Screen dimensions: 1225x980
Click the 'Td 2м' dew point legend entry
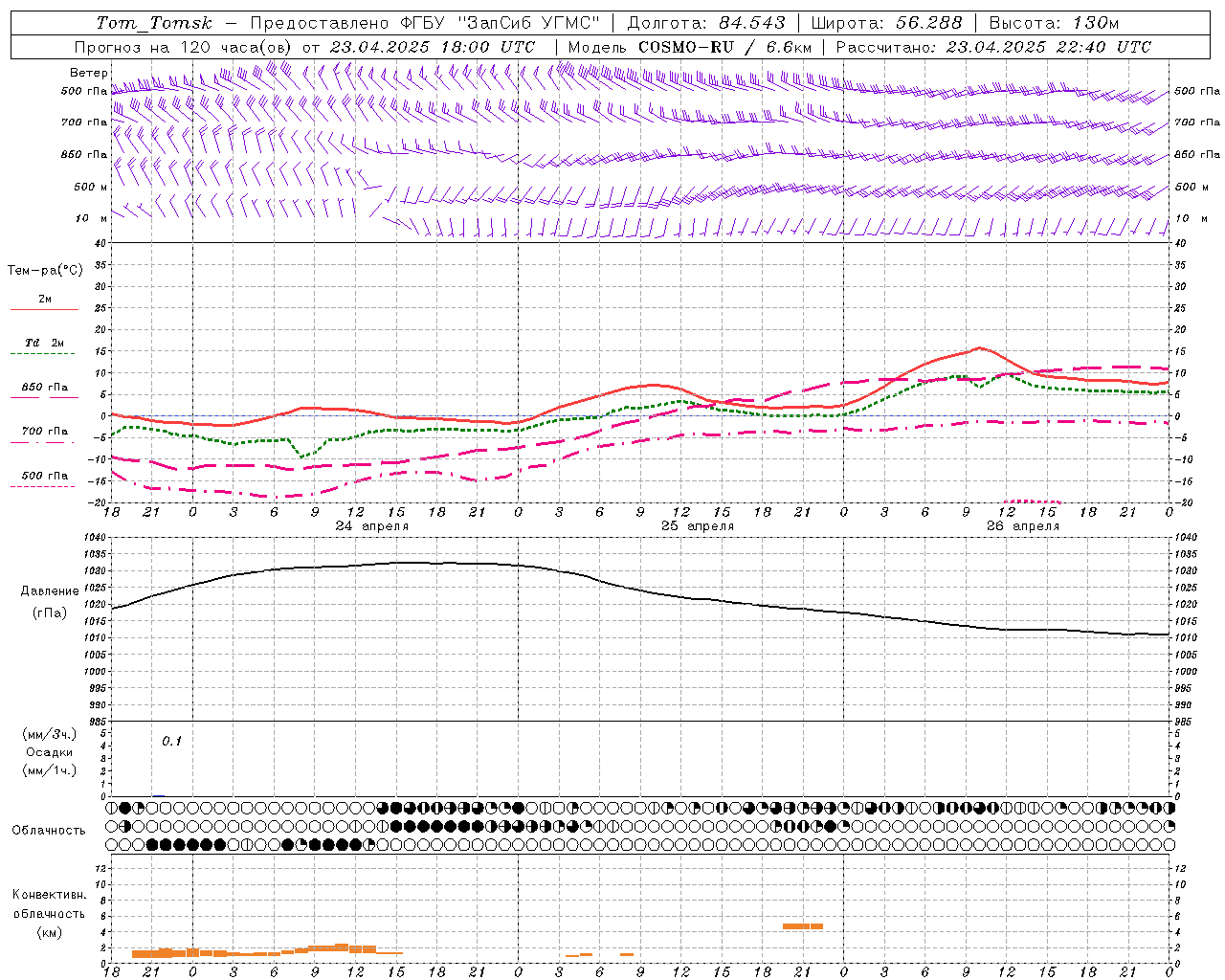[45, 343]
